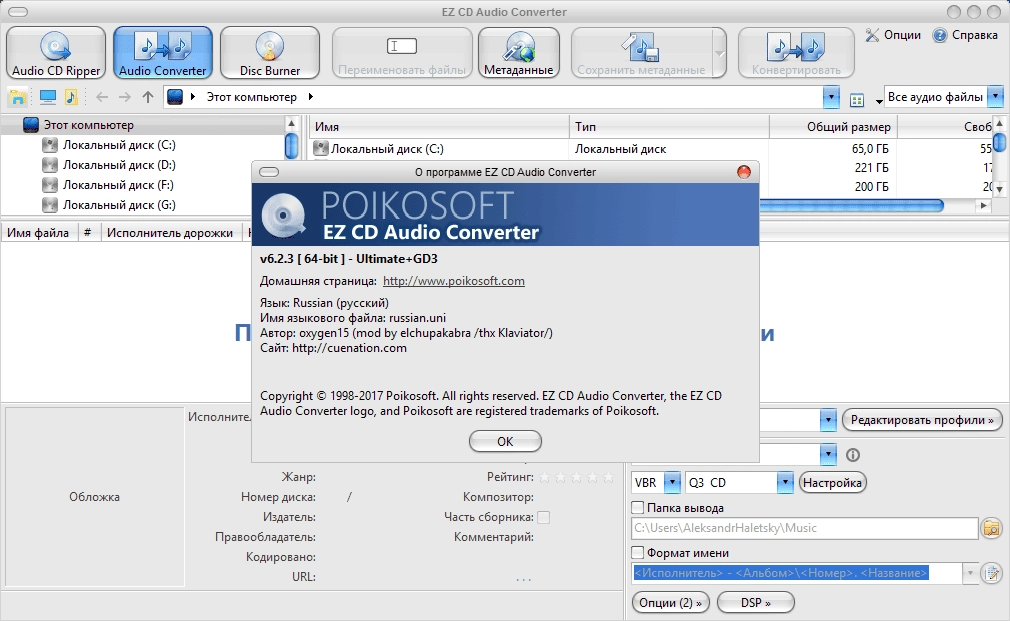Open the Все аудио файлы filter dropdown

996,97
